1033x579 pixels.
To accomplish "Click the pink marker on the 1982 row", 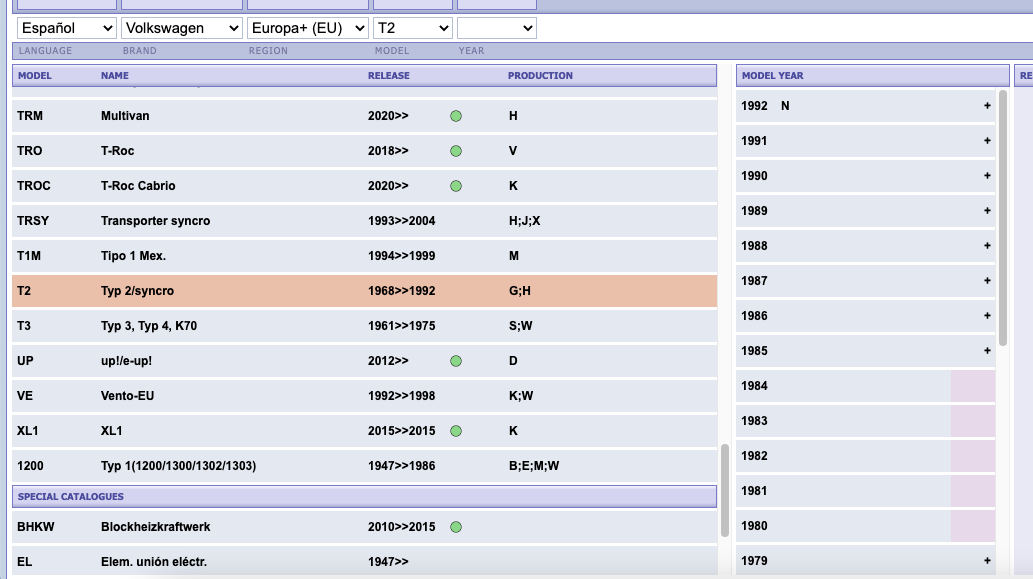I will [x=972, y=456].
